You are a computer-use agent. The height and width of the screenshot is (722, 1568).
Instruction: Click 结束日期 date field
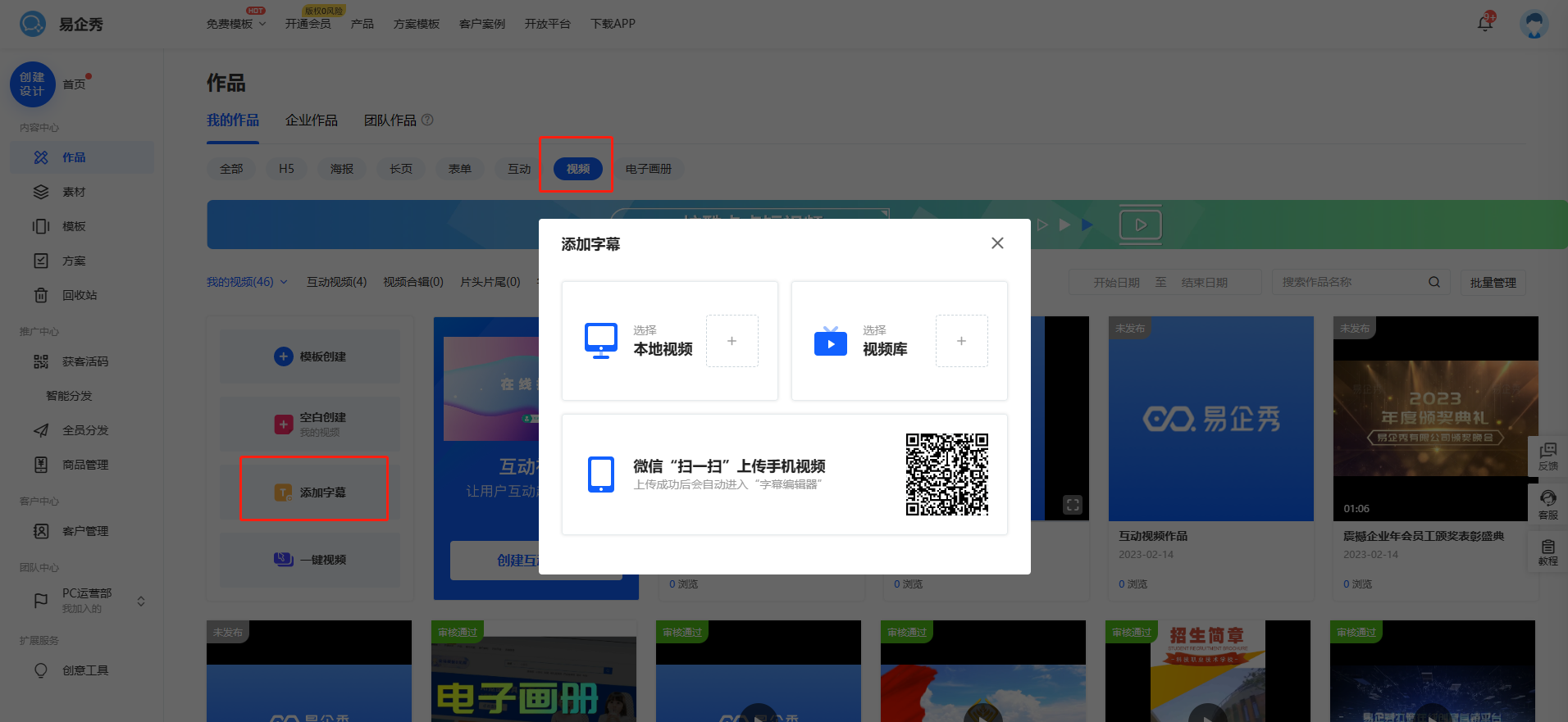(1205, 283)
